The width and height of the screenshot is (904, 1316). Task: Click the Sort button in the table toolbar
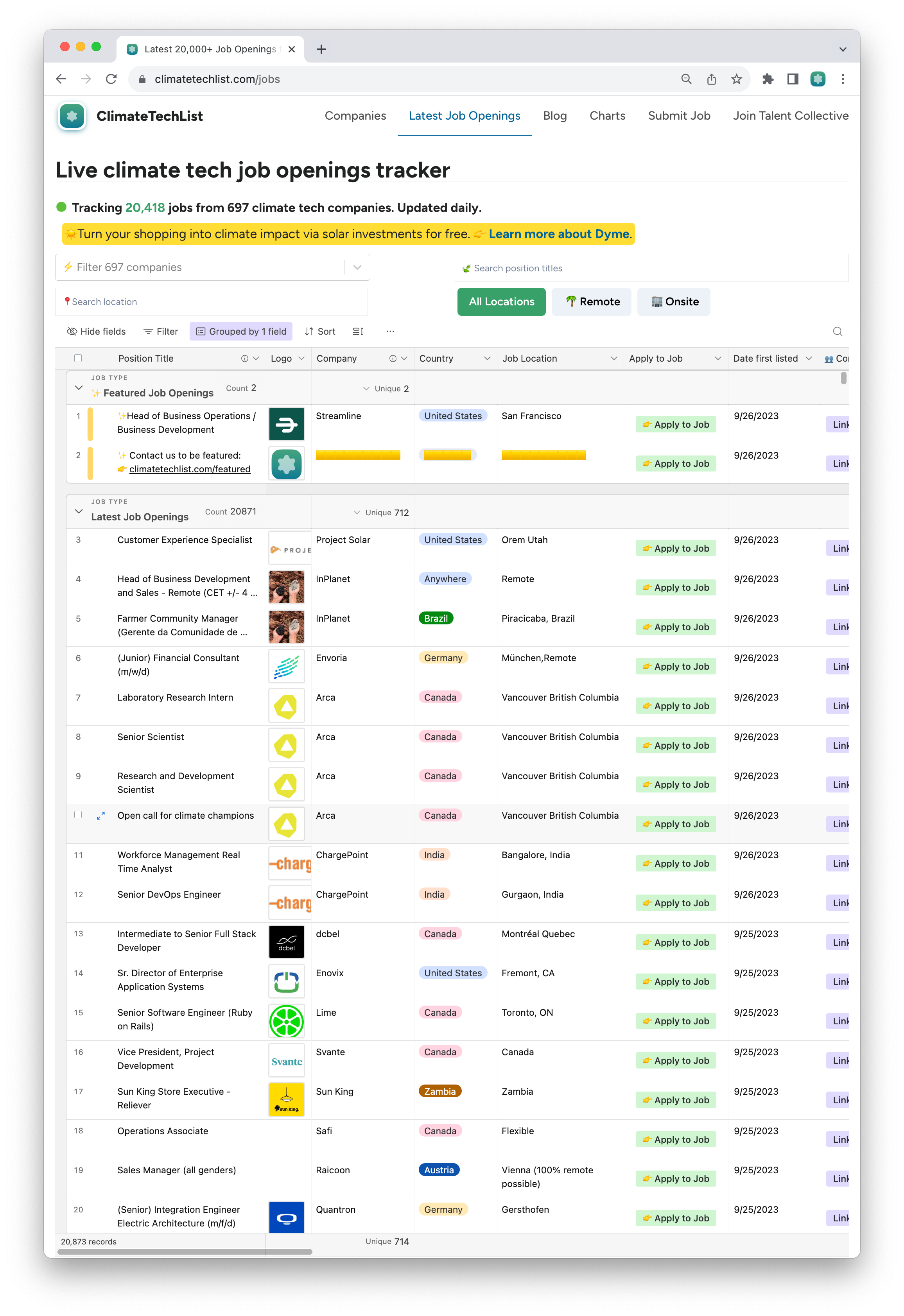click(320, 331)
